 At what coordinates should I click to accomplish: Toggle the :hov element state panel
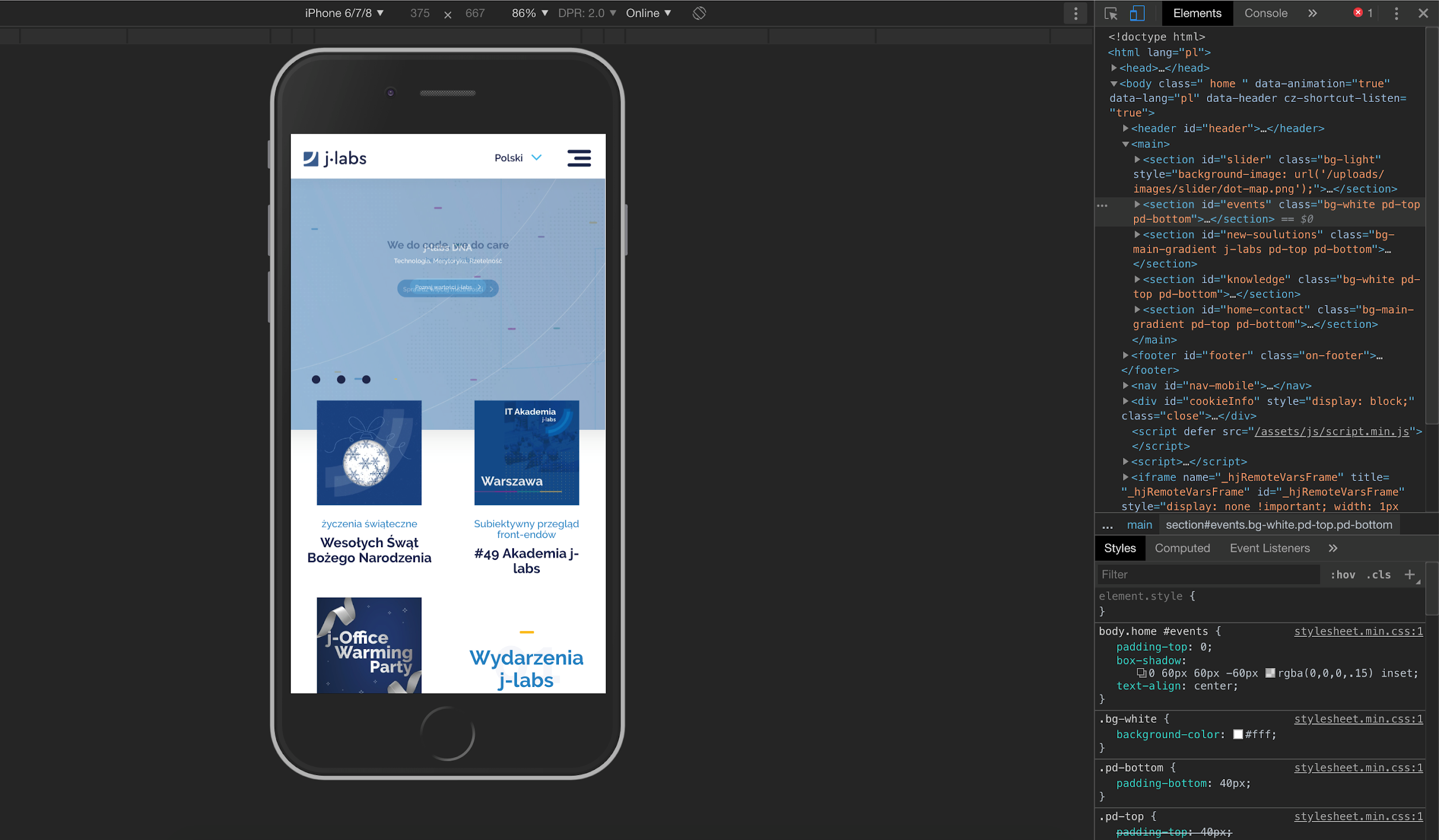pos(1342,575)
